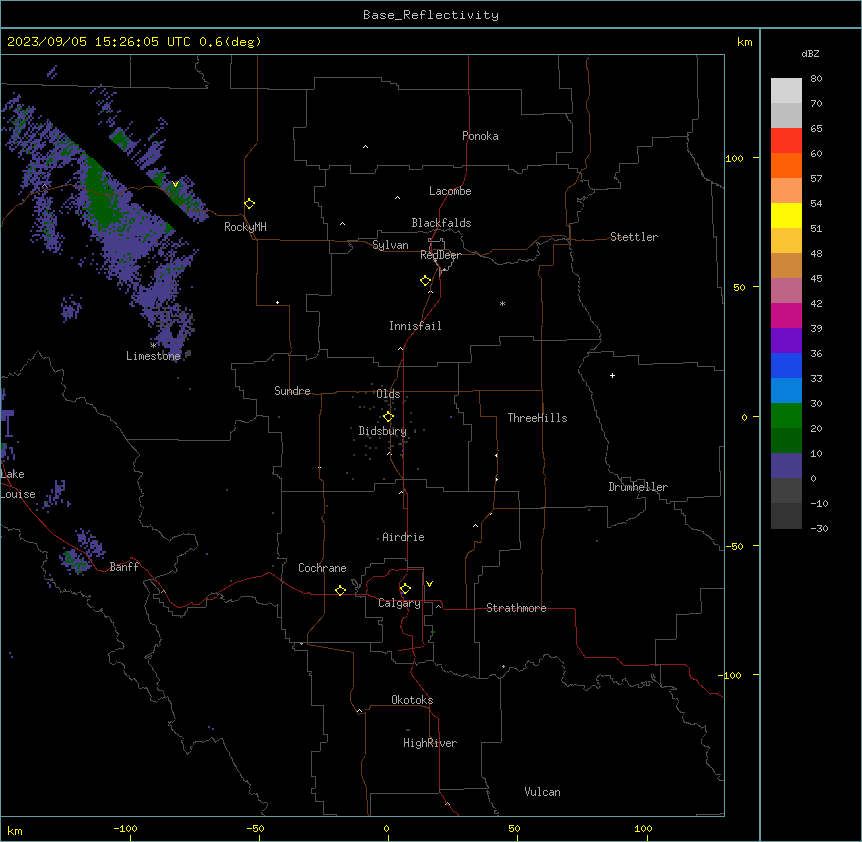Click the asterisk marker east of Innisfail

click(502, 303)
